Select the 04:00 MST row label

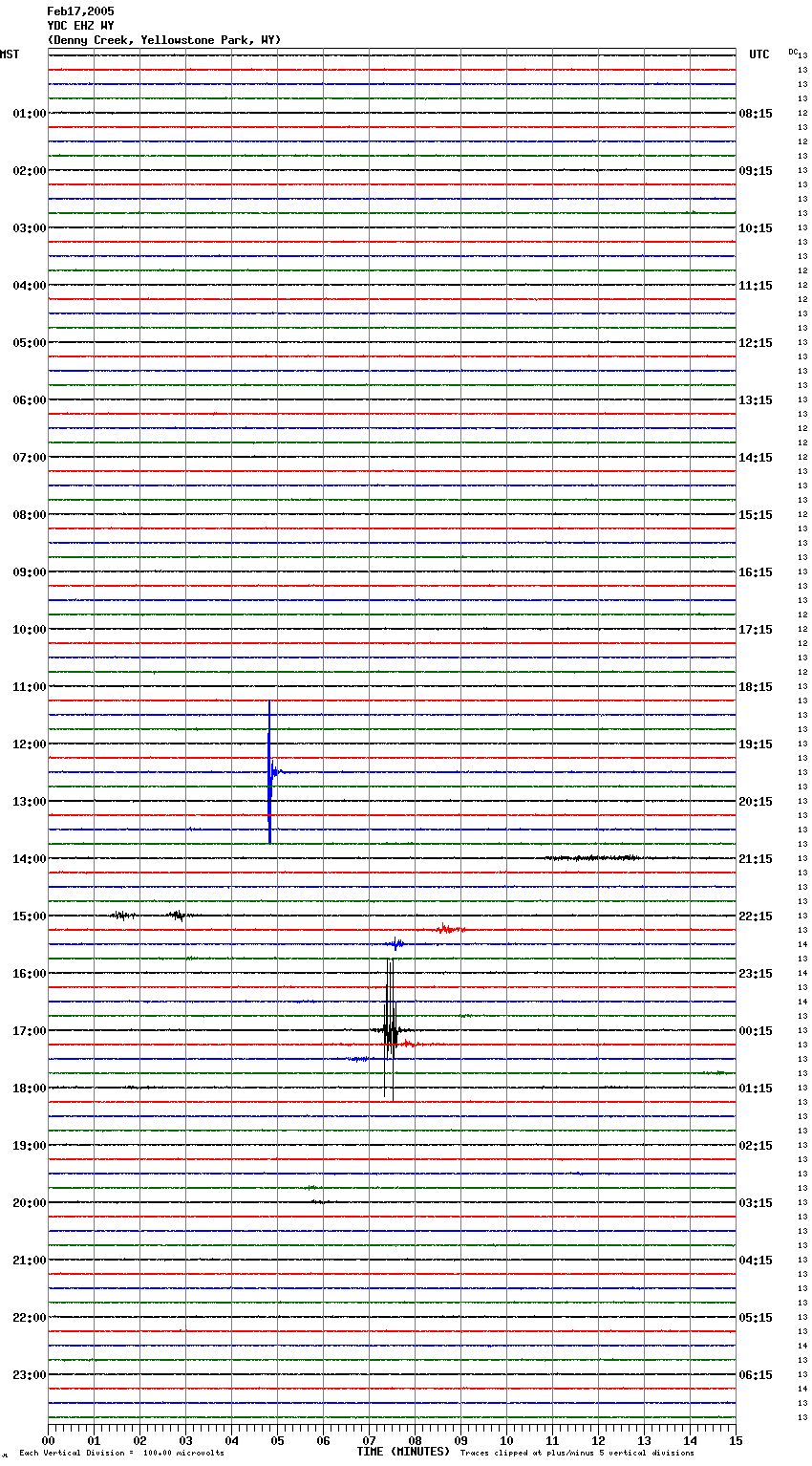29,286
